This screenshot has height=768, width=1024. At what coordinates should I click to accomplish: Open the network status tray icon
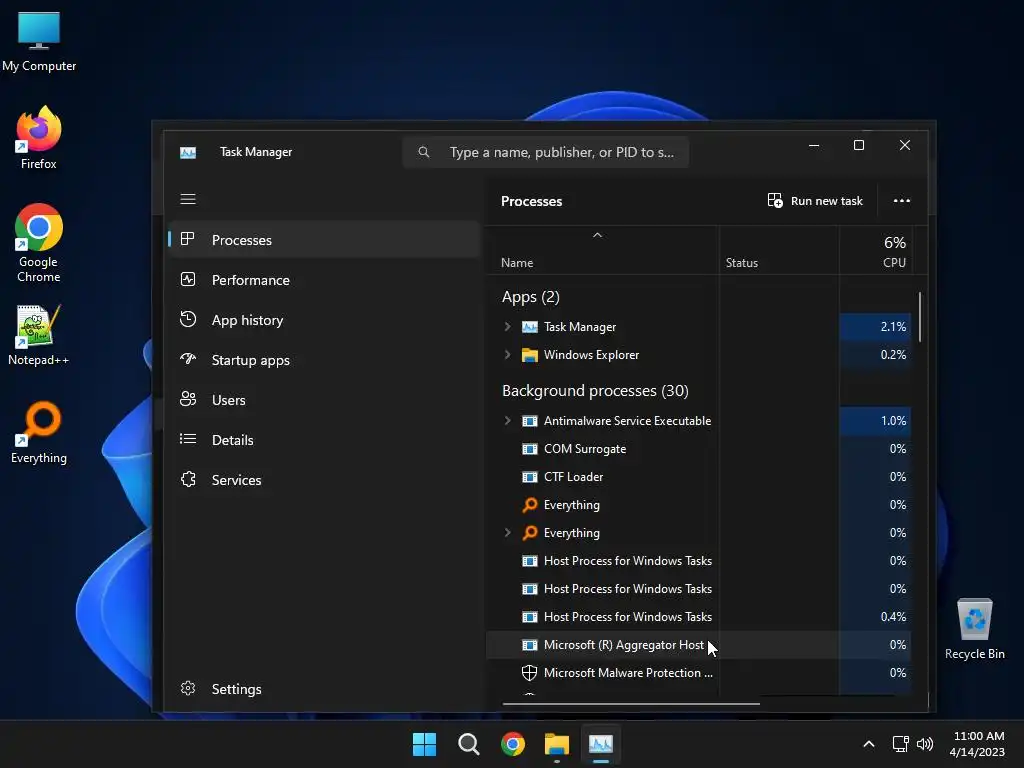click(x=901, y=744)
